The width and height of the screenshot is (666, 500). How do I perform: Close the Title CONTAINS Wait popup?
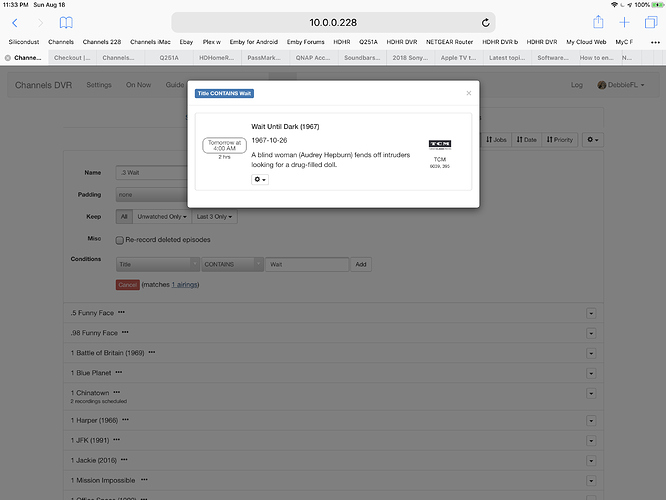pyautogui.click(x=468, y=93)
